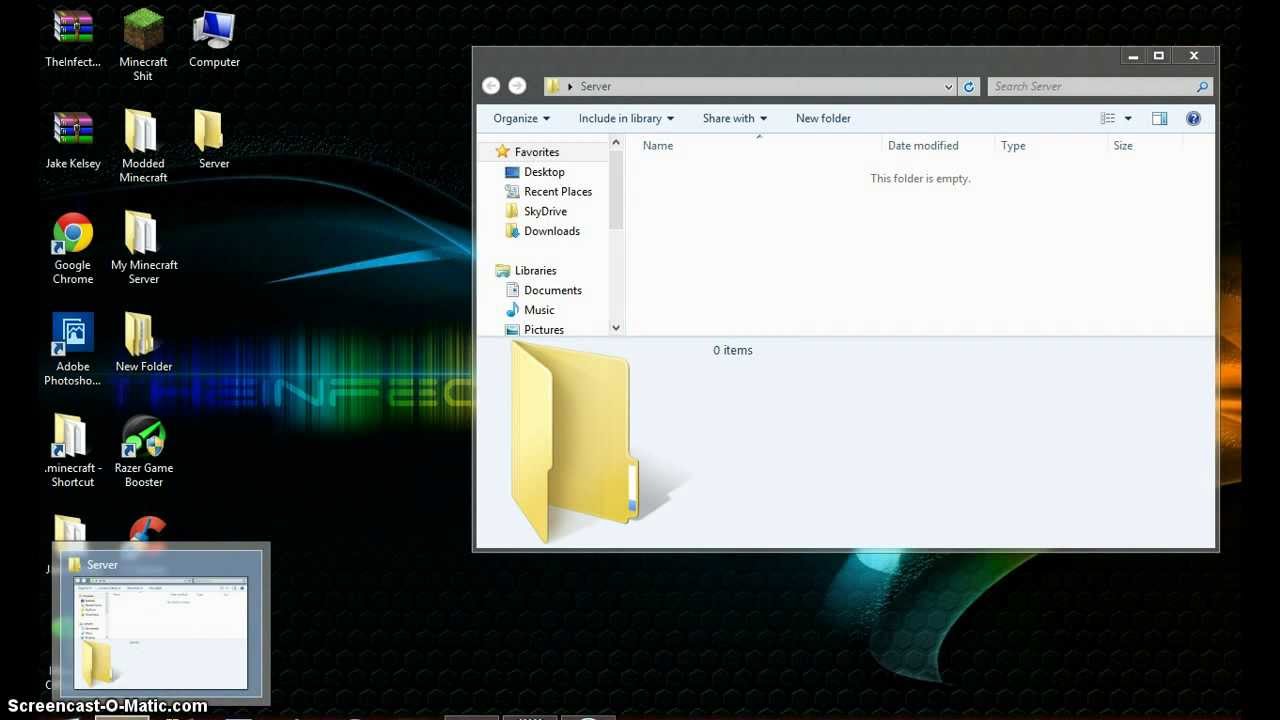The width and height of the screenshot is (1280, 720).
Task: Select Server taskbar preview thumbnail
Action: (x=161, y=624)
